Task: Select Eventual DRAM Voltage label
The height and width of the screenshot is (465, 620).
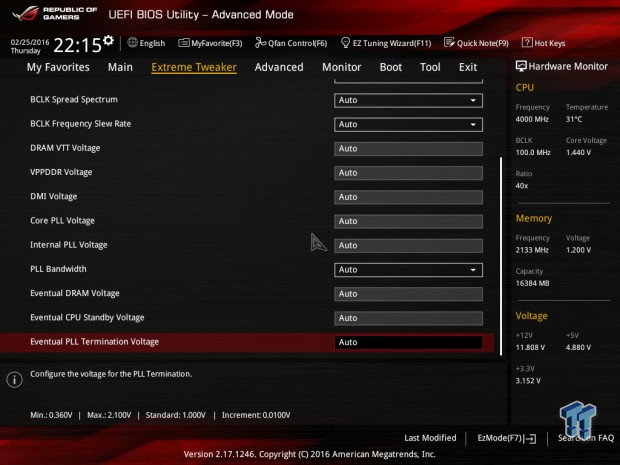Action: (75, 293)
